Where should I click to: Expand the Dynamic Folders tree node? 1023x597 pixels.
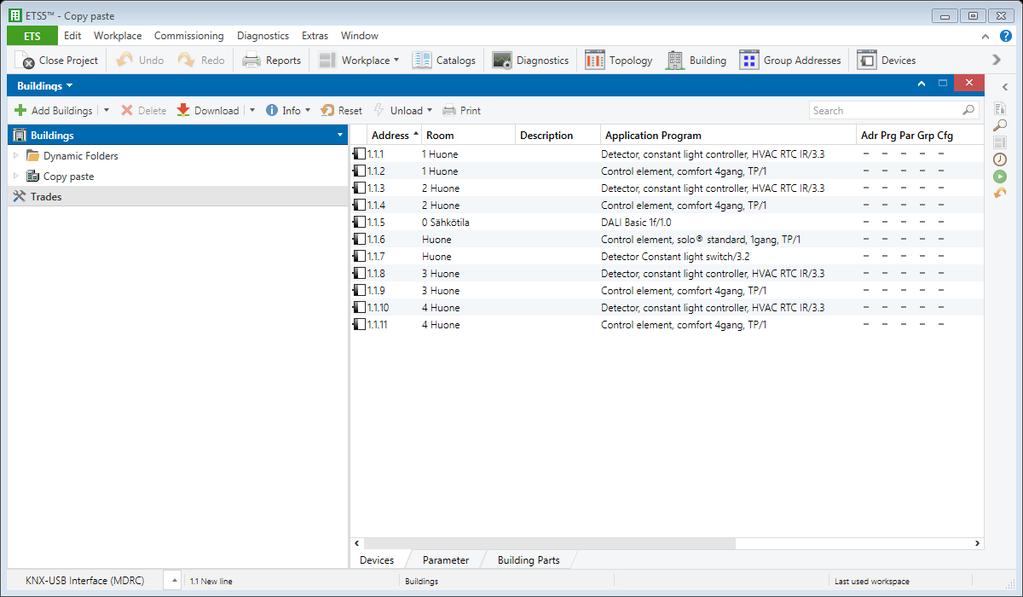(16, 155)
